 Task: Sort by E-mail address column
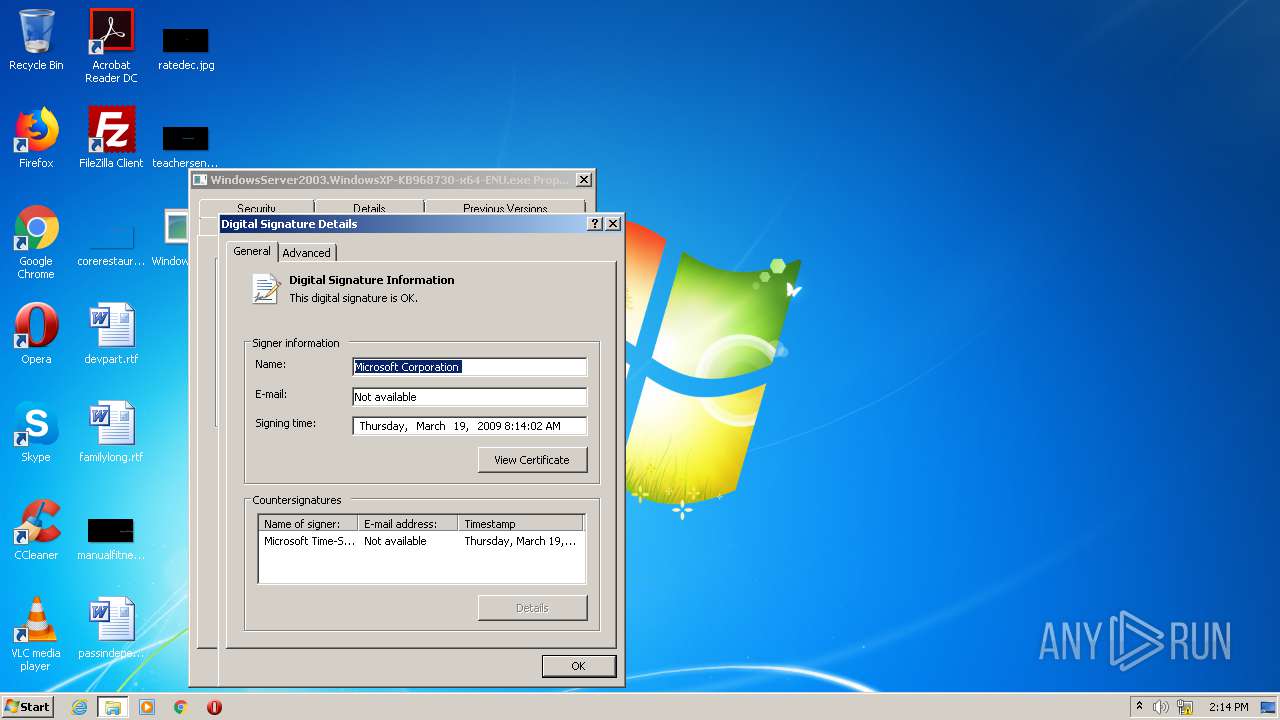(x=408, y=524)
